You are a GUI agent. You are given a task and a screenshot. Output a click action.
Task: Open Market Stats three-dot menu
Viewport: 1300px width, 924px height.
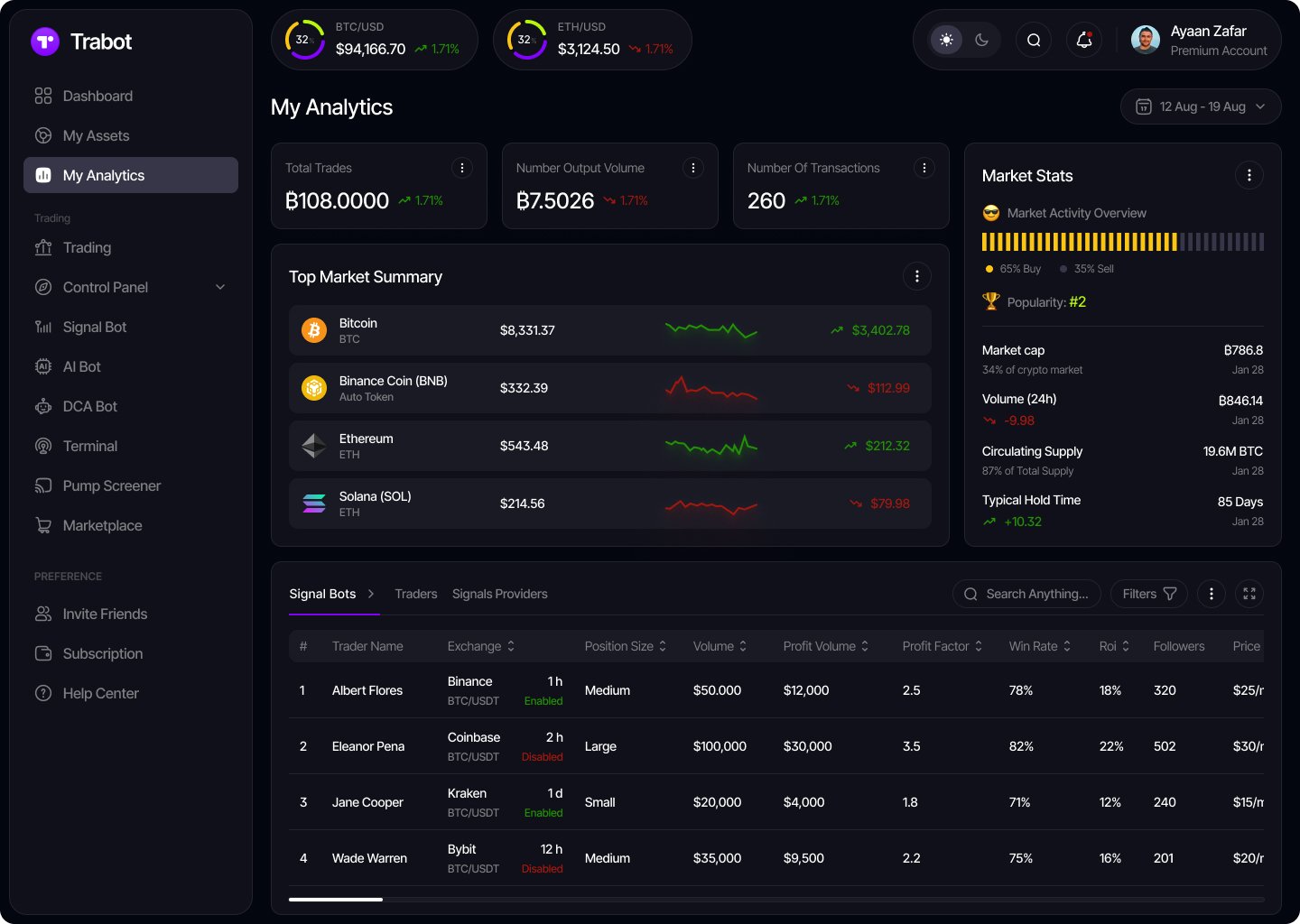point(1249,175)
